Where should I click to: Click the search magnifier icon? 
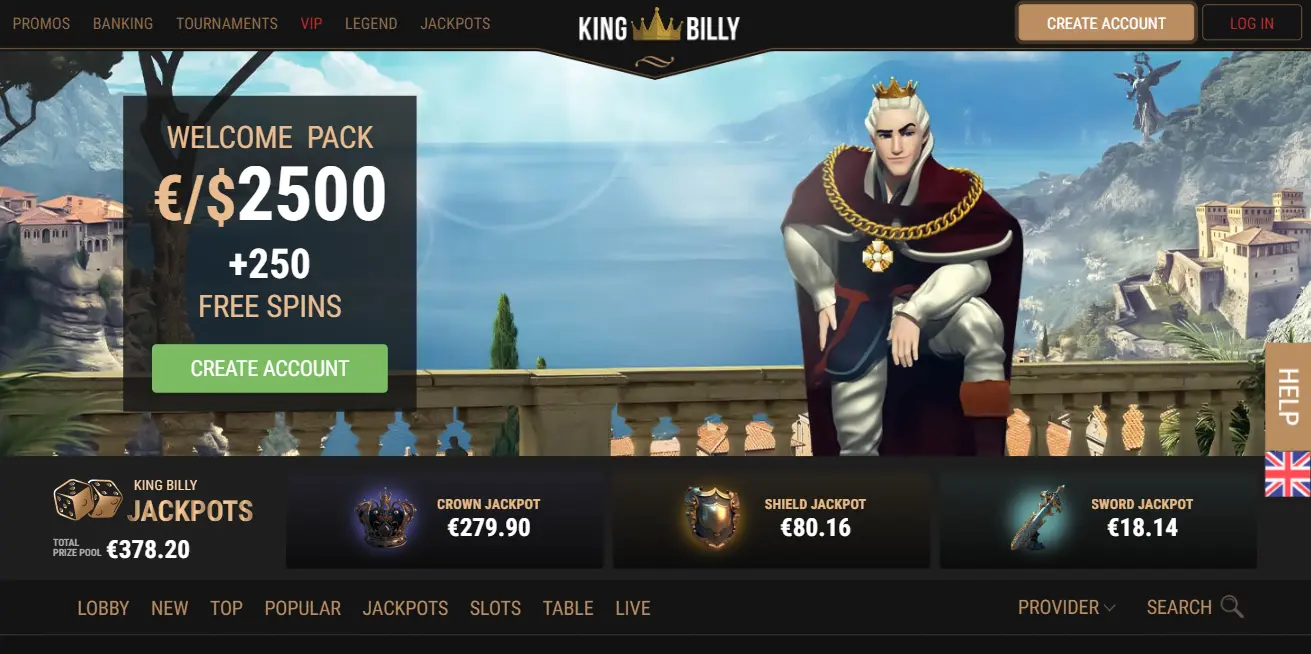tap(1232, 607)
